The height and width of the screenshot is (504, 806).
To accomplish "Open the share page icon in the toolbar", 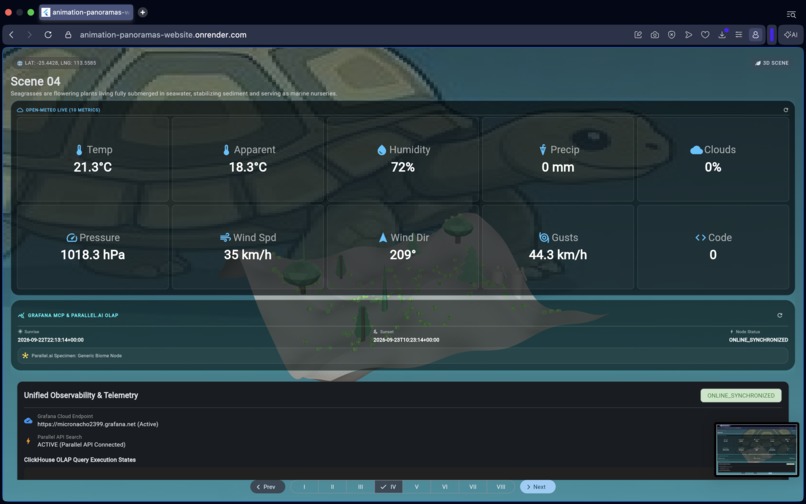I will 638,34.
